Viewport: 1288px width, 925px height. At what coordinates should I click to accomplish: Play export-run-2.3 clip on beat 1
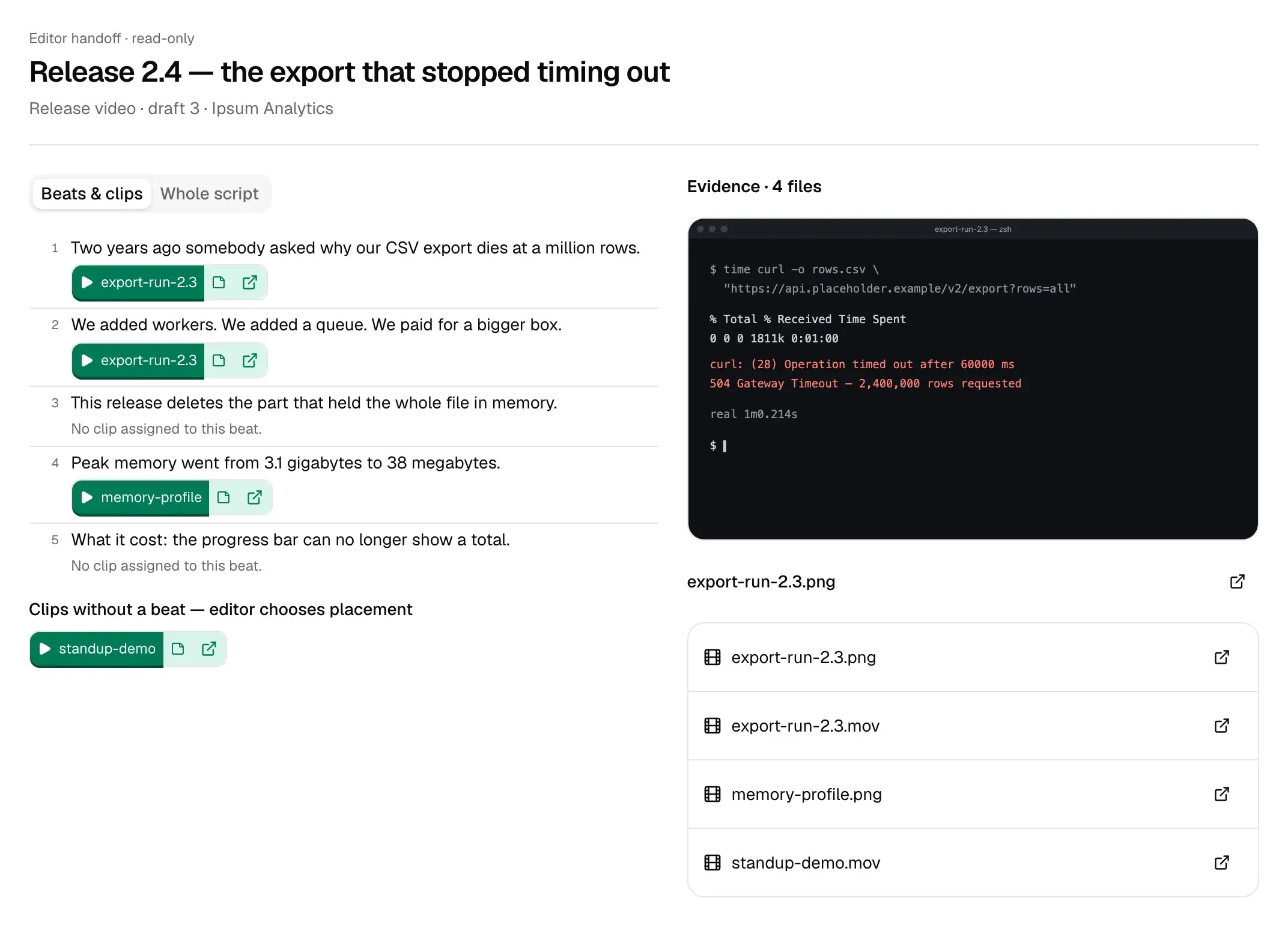tap(138, 282)
